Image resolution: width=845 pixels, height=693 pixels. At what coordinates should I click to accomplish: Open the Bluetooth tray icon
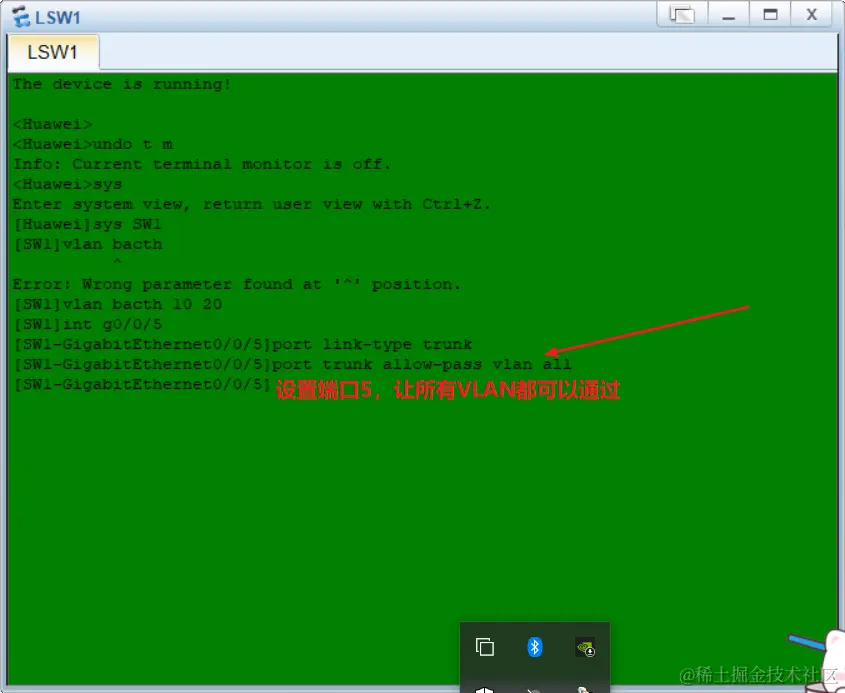(535, 647)
